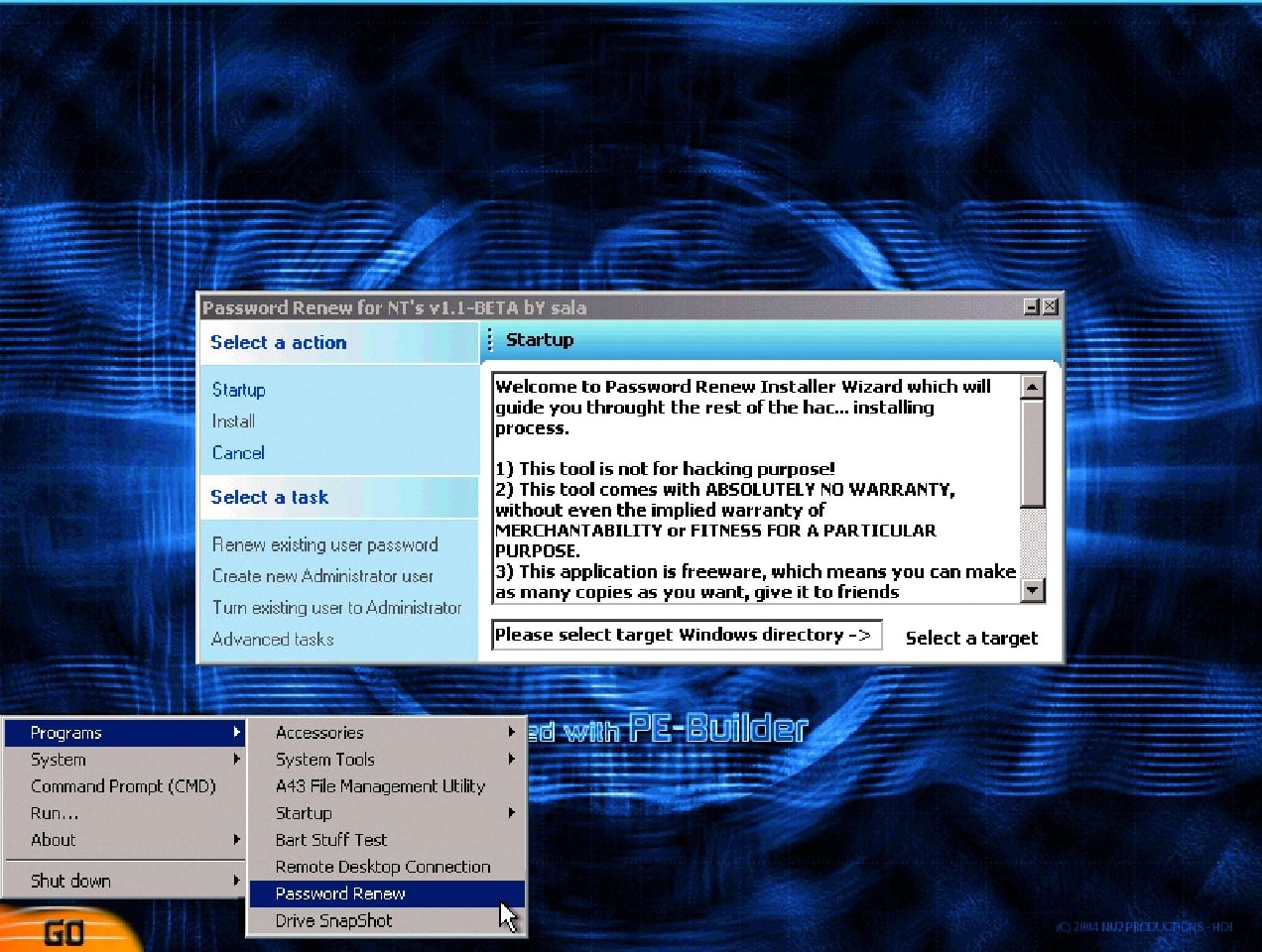Image resolution: width=1262 pixels, height=952 pixels.
Task: Open the Run... dialog
Action: point(55,813)
